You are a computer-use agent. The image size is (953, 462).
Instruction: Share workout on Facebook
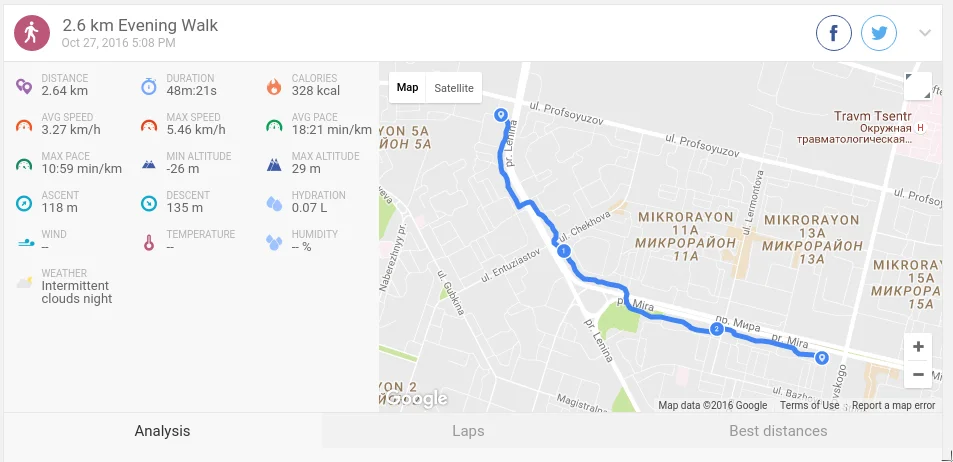[834, 33]
